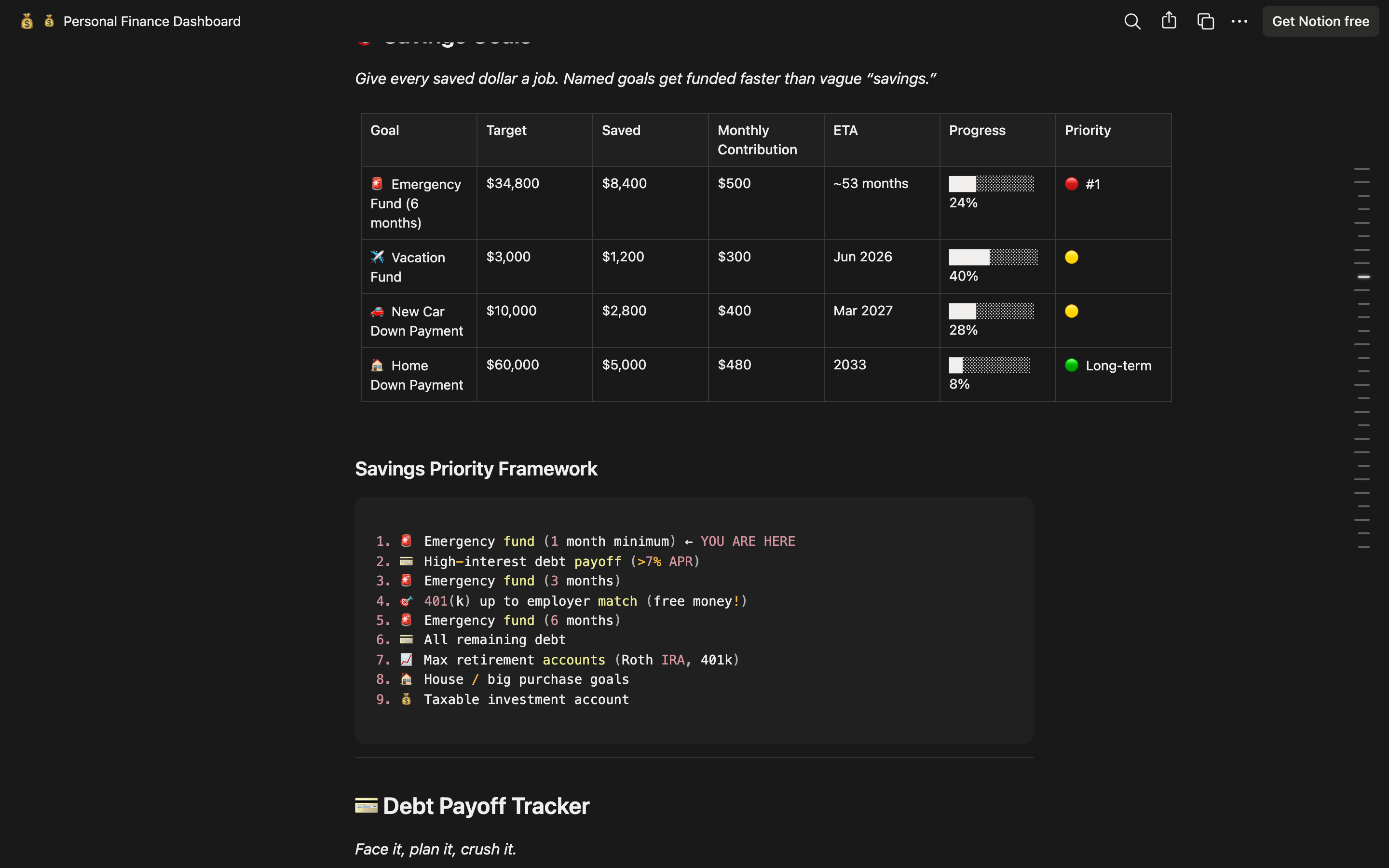Click the YOU ARE HERE text in code block

747,542
